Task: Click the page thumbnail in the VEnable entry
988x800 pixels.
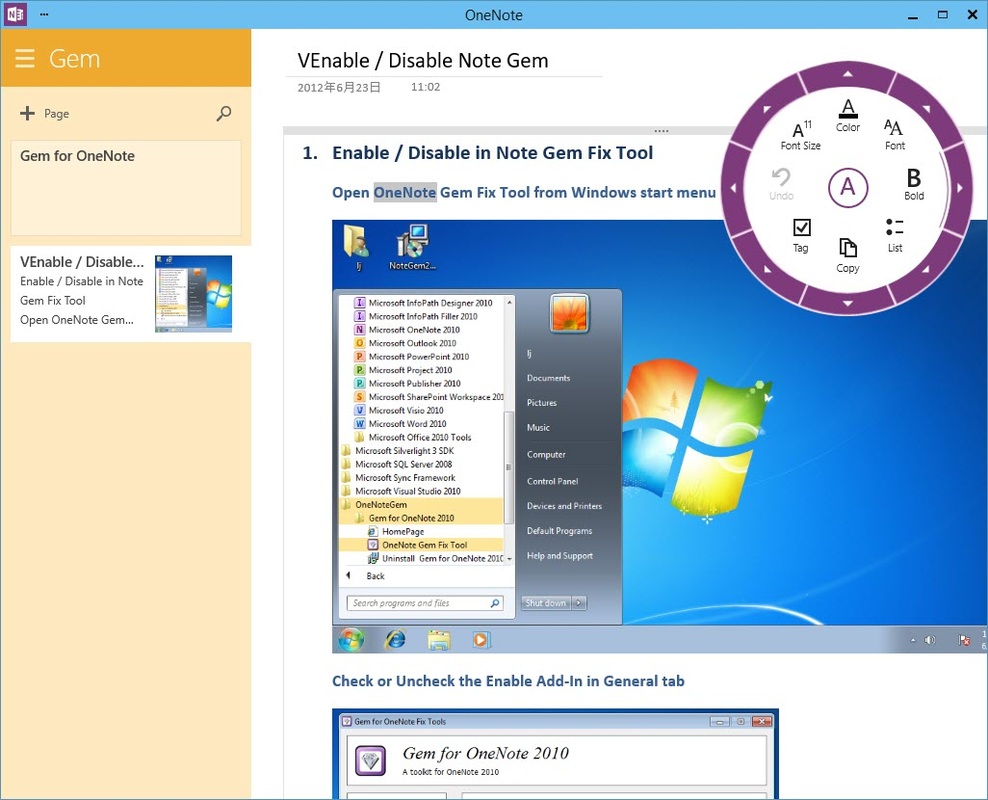Action: (x=193, y=294)
